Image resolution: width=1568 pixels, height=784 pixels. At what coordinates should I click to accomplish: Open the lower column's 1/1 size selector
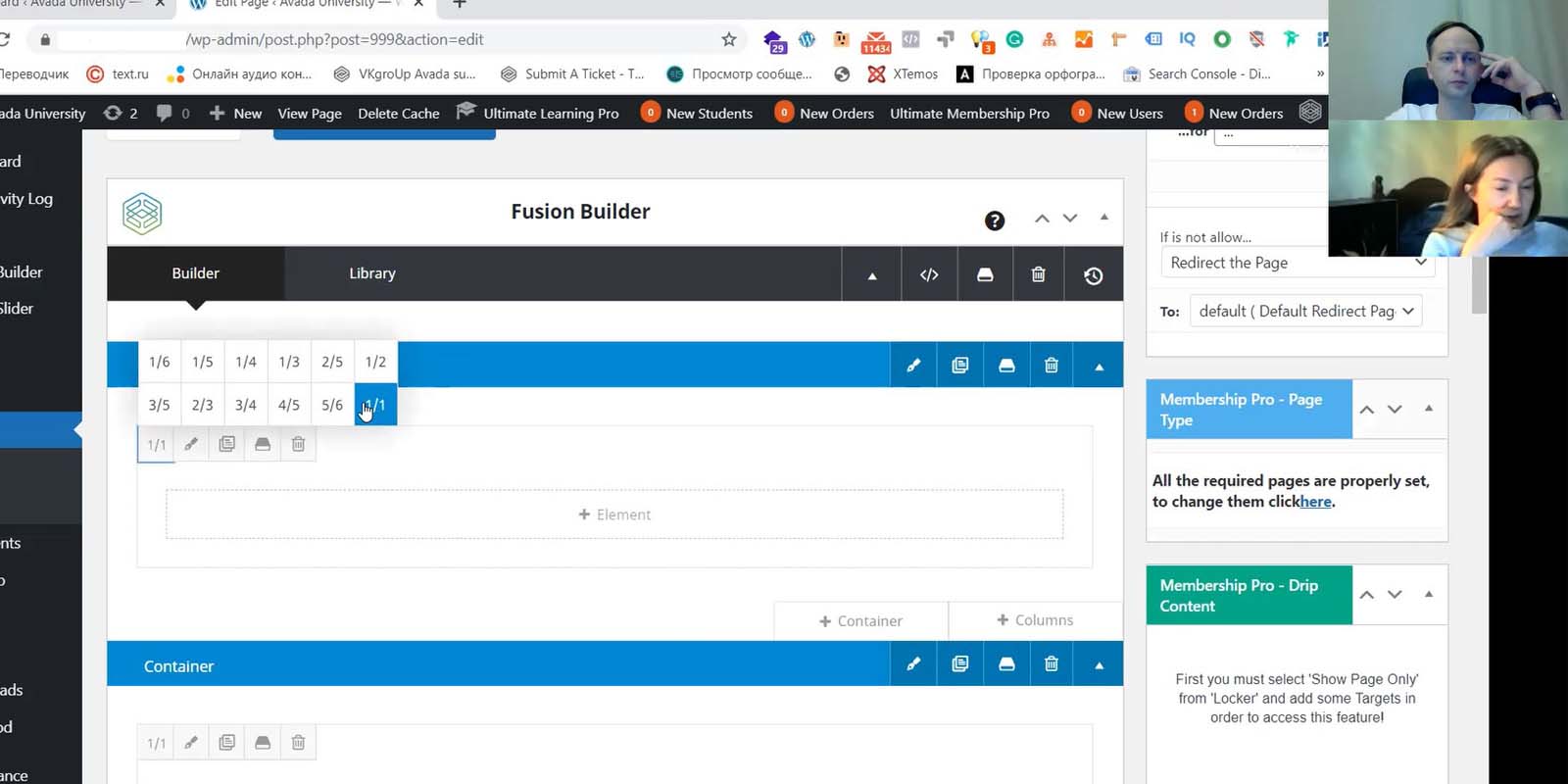point(157,743)
